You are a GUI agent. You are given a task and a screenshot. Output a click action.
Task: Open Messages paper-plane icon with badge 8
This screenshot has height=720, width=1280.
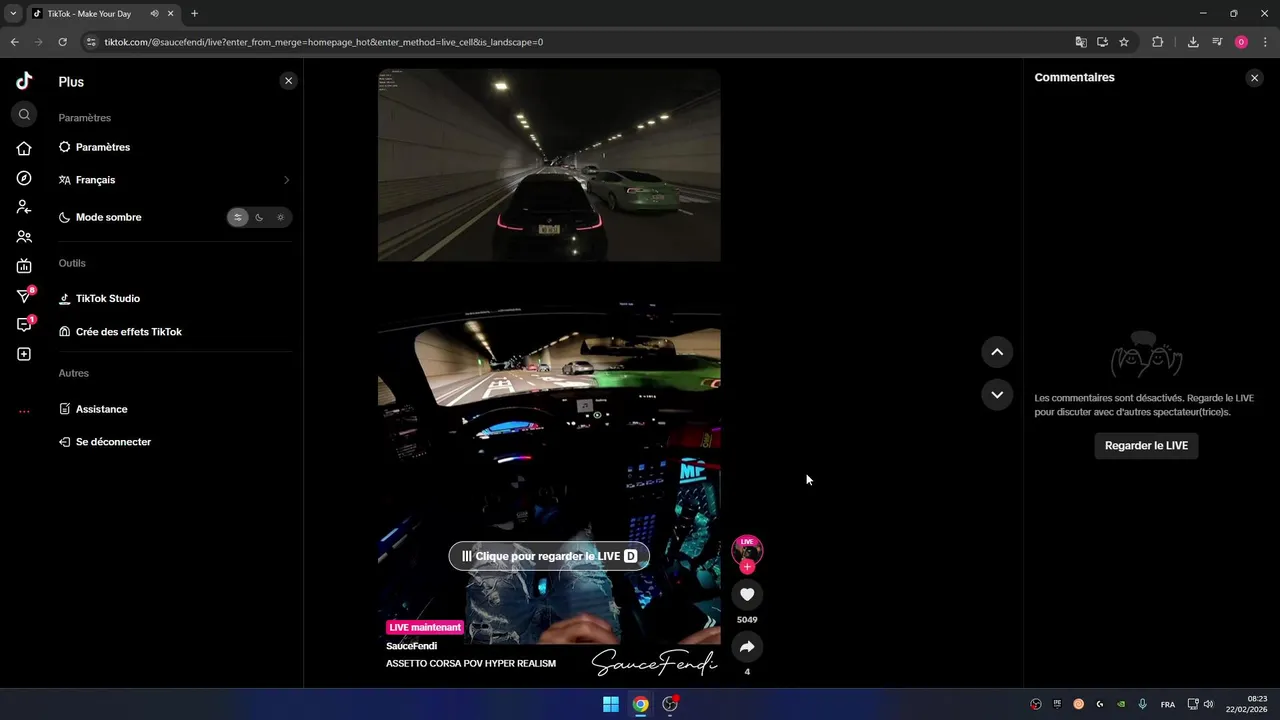[24, 296]
